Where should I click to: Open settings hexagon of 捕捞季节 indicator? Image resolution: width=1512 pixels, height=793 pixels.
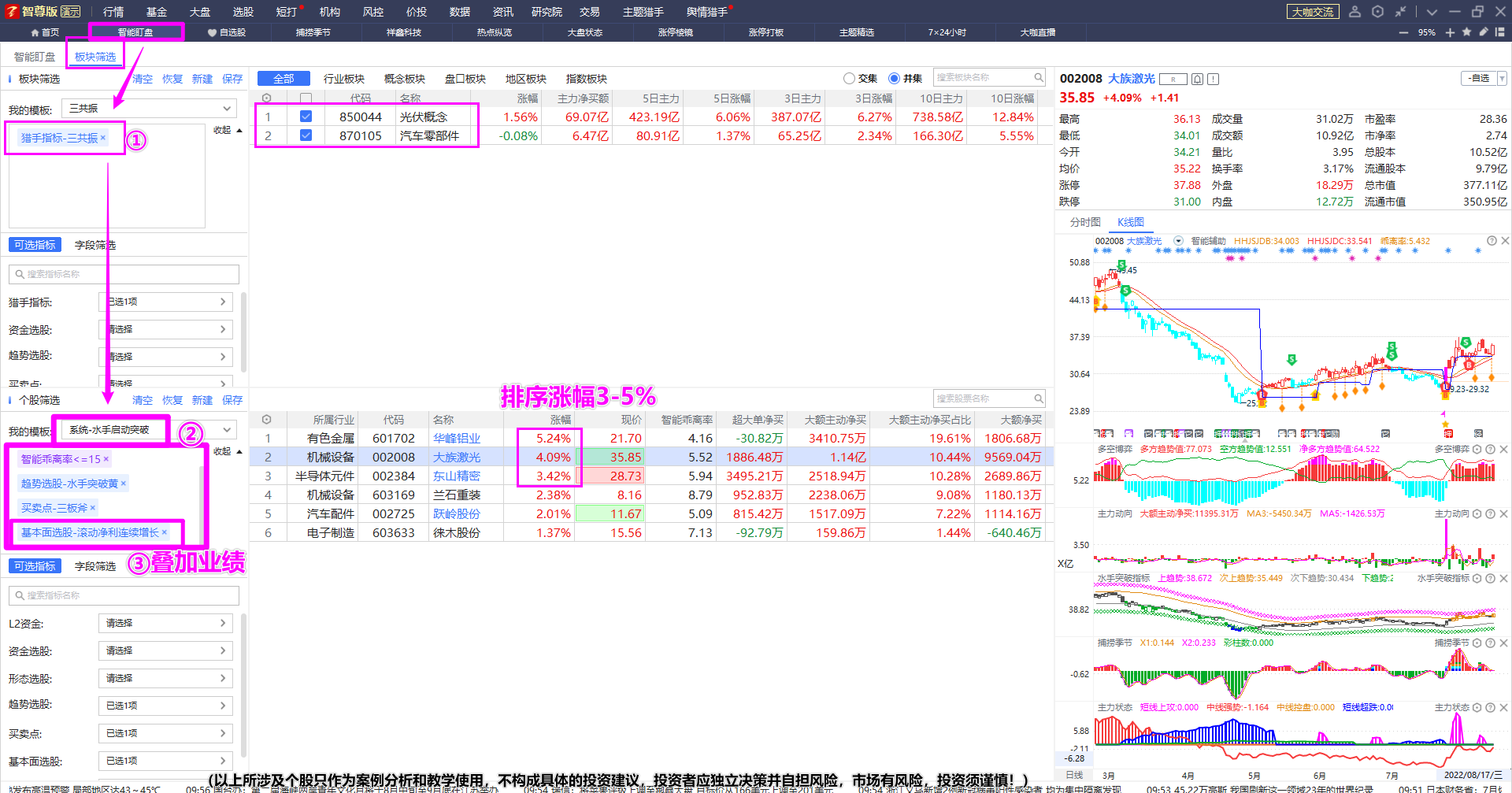tap(1477, 643)
